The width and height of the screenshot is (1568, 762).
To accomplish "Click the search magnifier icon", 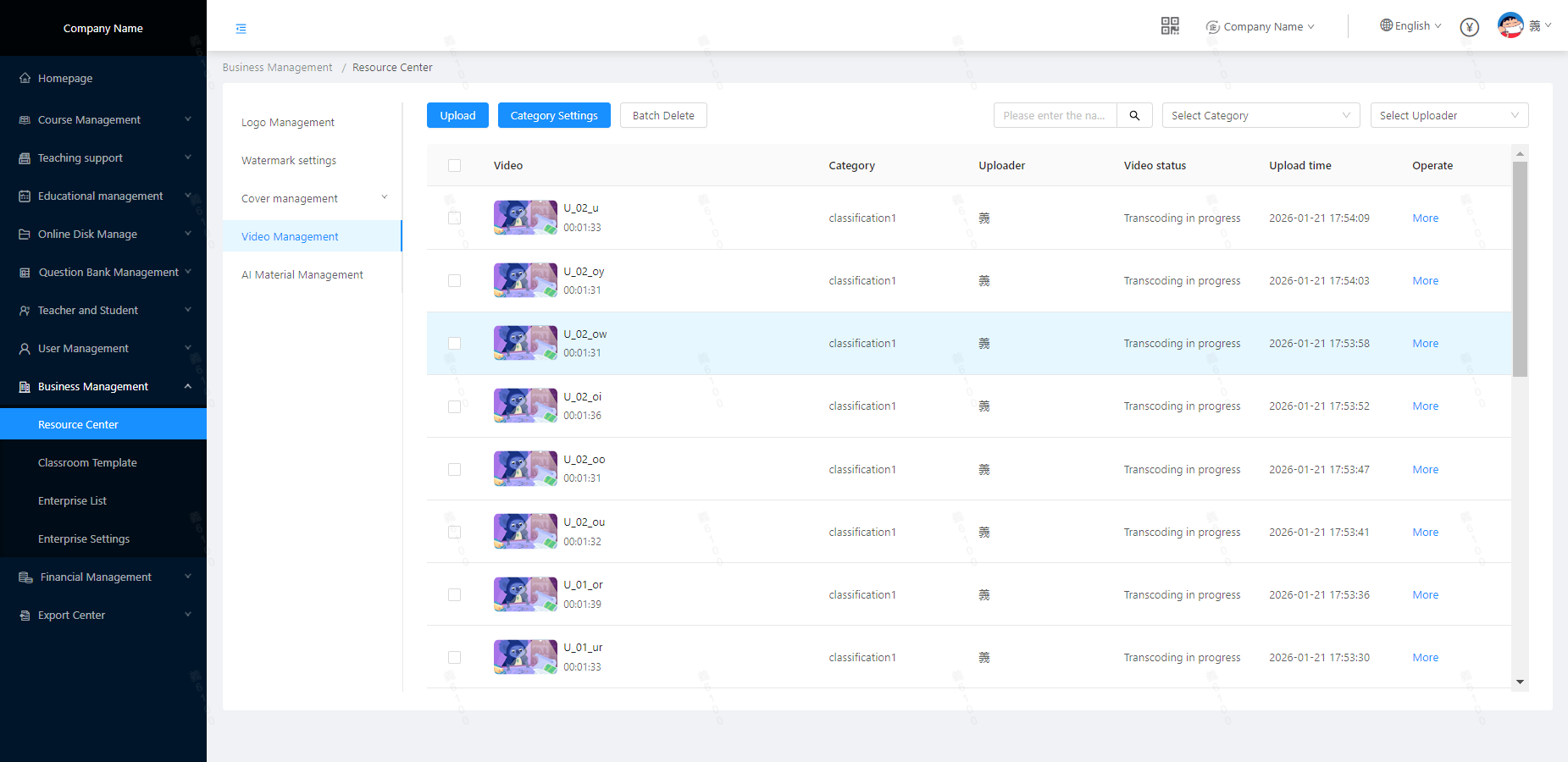I will 1134,115.
